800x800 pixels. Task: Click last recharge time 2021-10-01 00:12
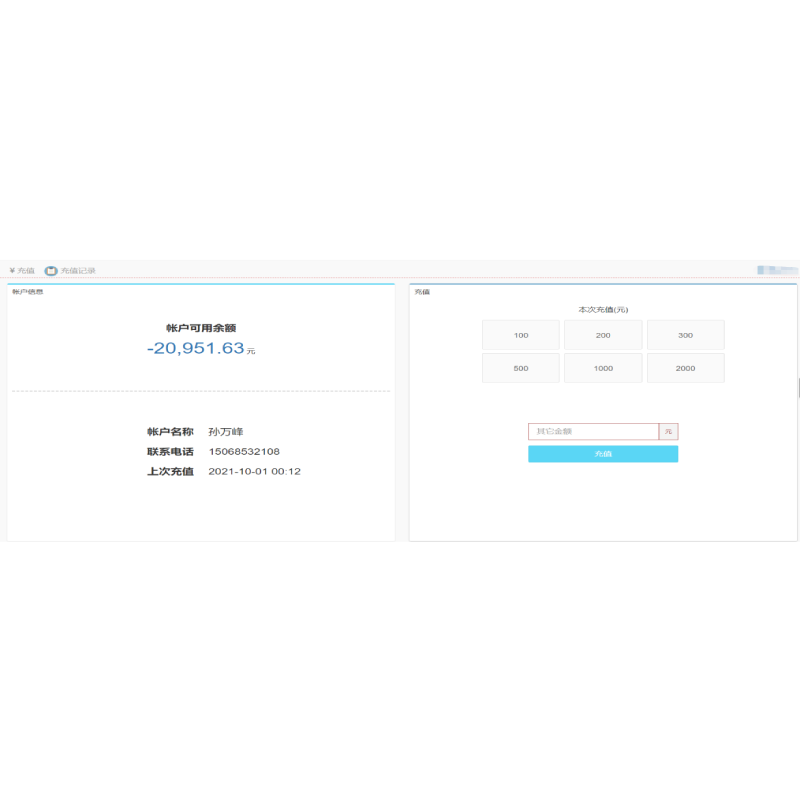click(x=254, y=471)
